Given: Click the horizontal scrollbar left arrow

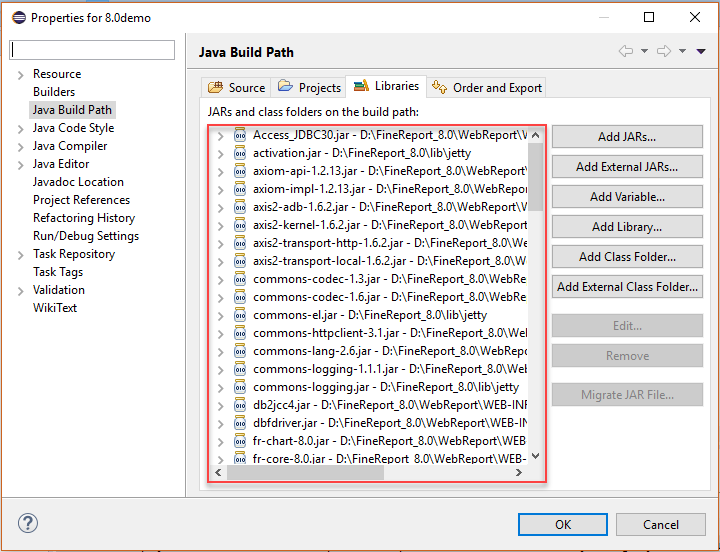Looking at the screenshot, I should pos(218,472).
